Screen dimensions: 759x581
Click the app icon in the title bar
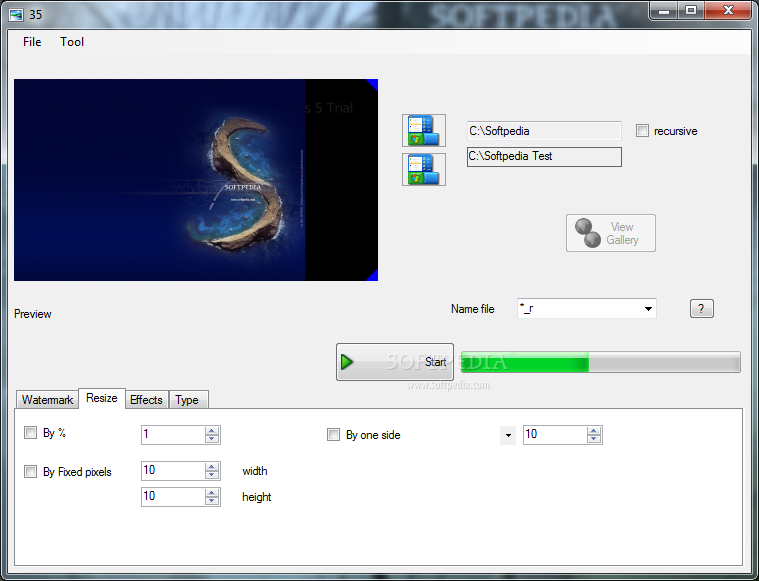(16, 15)
